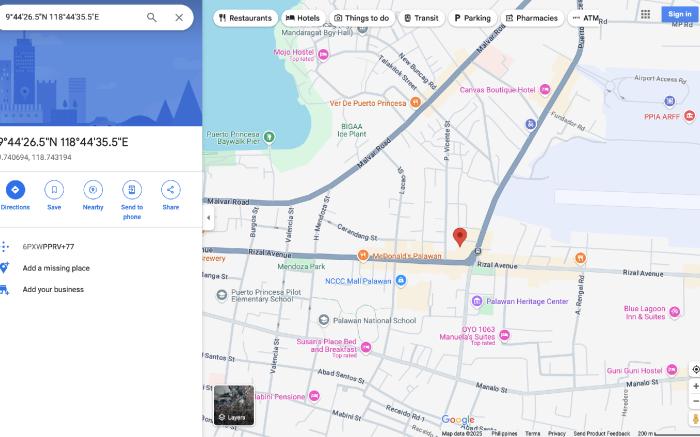
Task: Save this location with the bookmark icon
Action: [54, 190]
